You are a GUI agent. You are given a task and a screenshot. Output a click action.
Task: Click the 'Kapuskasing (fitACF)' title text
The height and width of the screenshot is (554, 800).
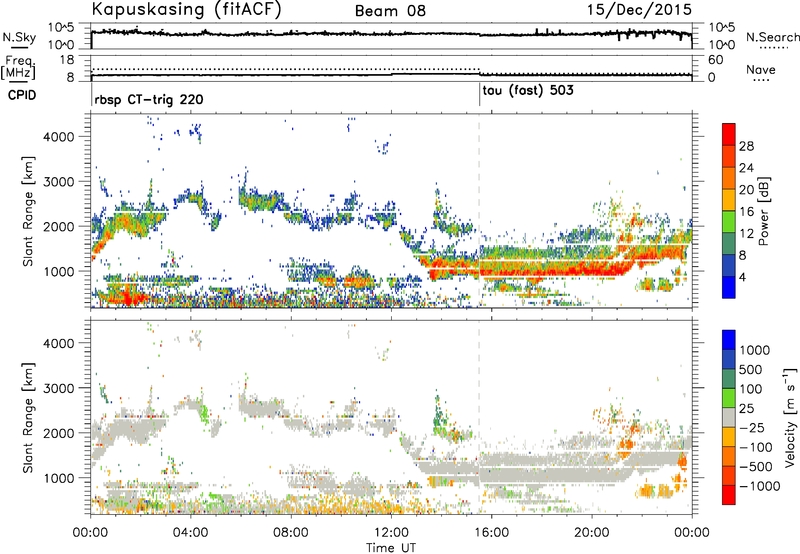pos(186,9)
